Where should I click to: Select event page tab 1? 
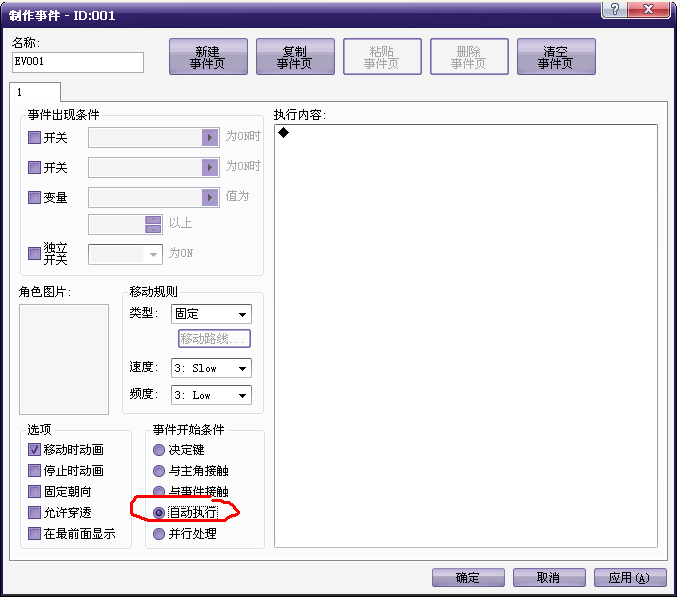[x=35, y=92]
